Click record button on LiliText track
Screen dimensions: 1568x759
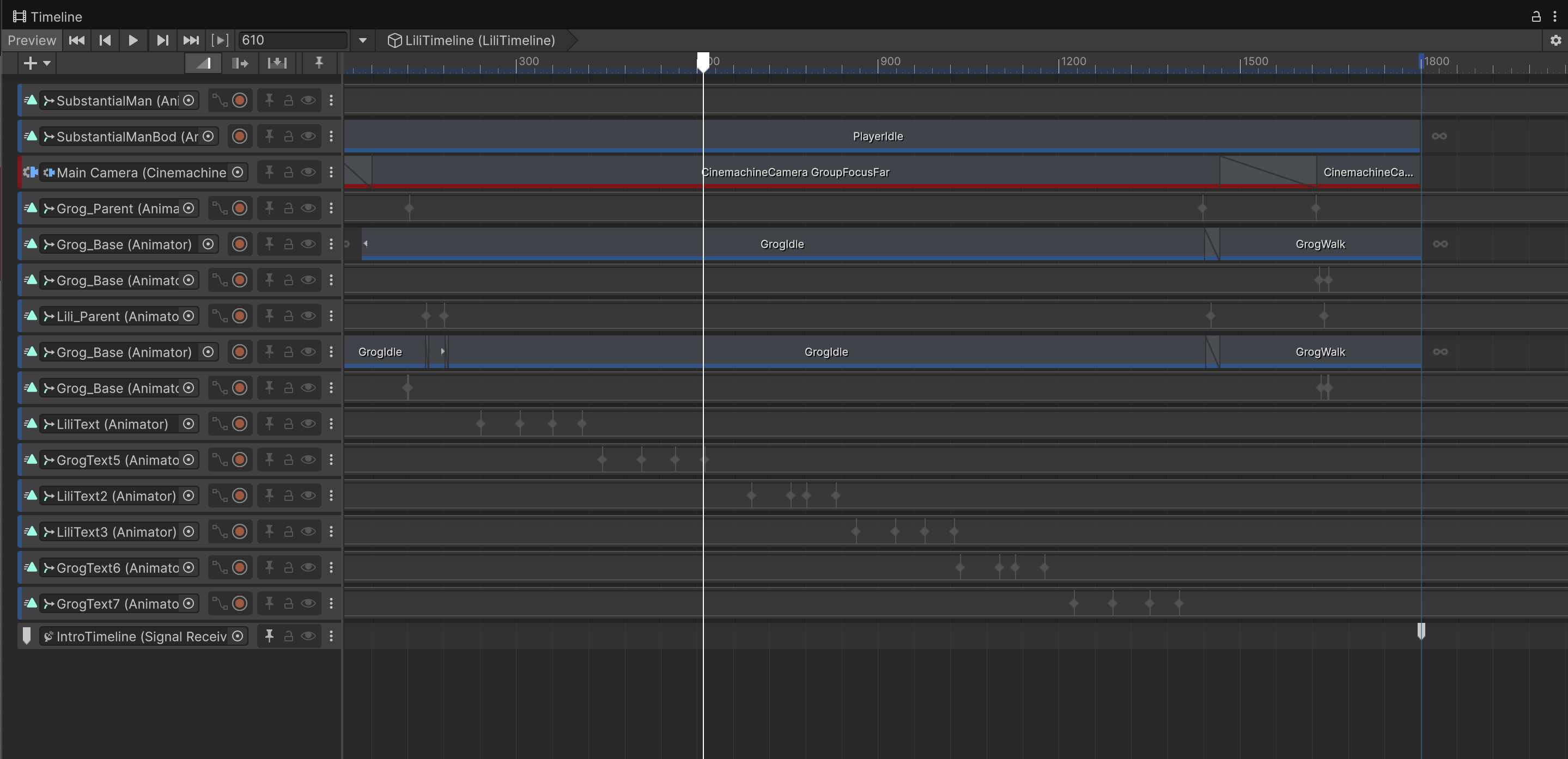click(240, 424)
